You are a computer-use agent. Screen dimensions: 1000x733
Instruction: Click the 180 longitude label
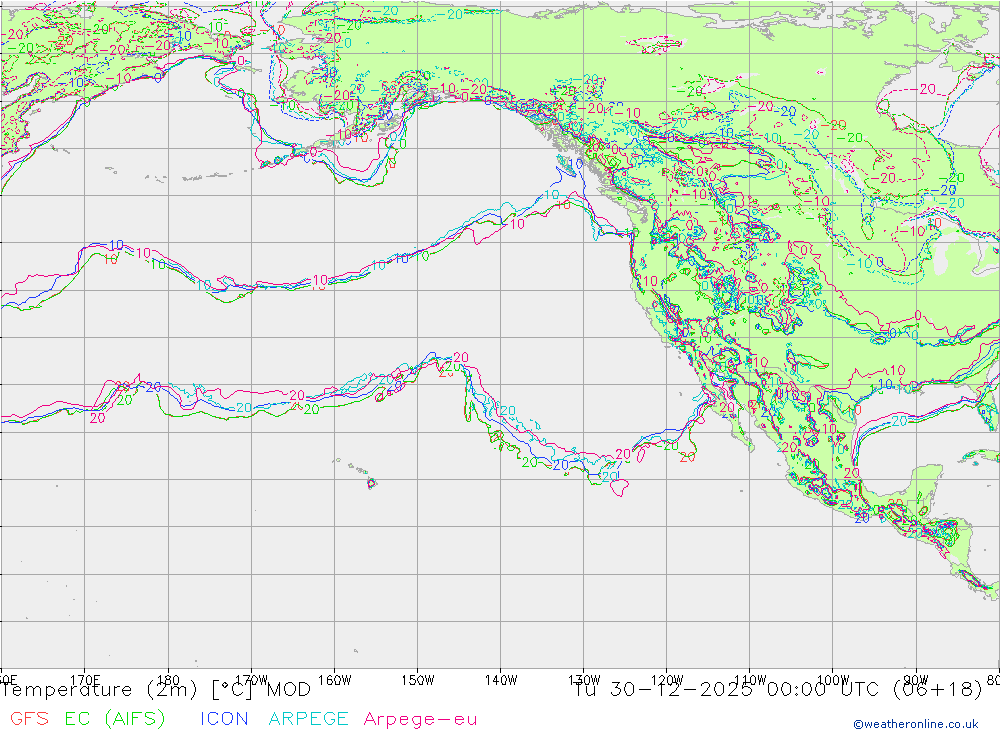[168, 679]
